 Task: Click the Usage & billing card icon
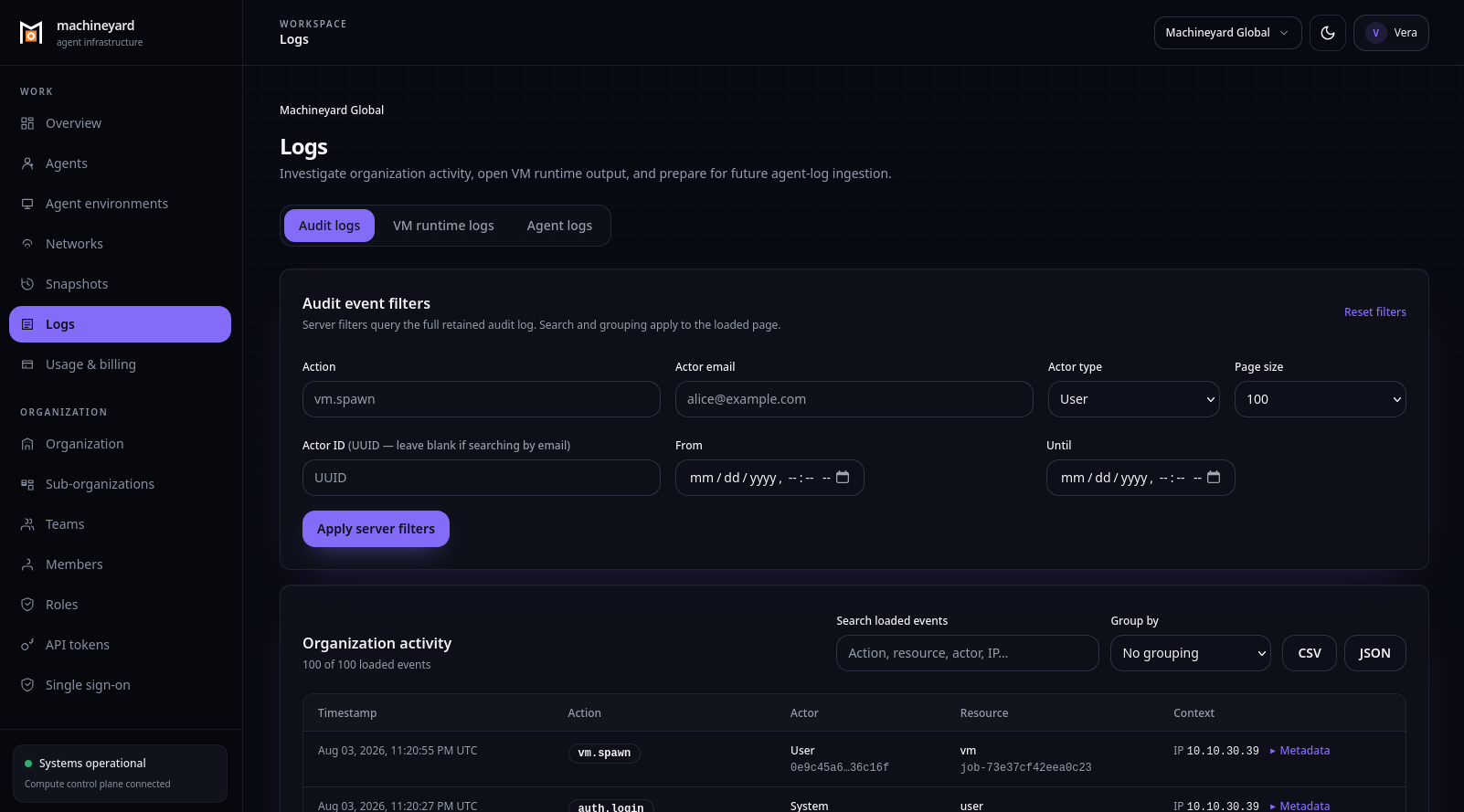click(x=27, y=364)
